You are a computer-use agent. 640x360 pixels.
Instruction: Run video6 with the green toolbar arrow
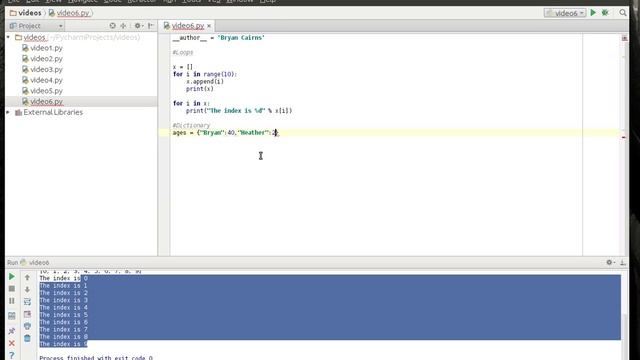593,13
